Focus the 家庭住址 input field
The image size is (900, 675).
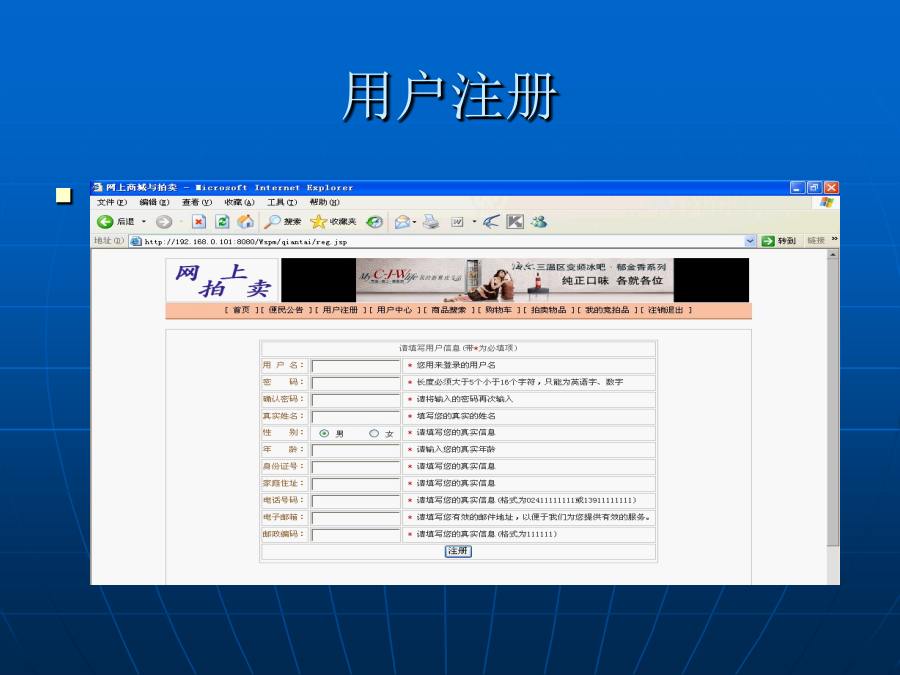click(356, 484)
